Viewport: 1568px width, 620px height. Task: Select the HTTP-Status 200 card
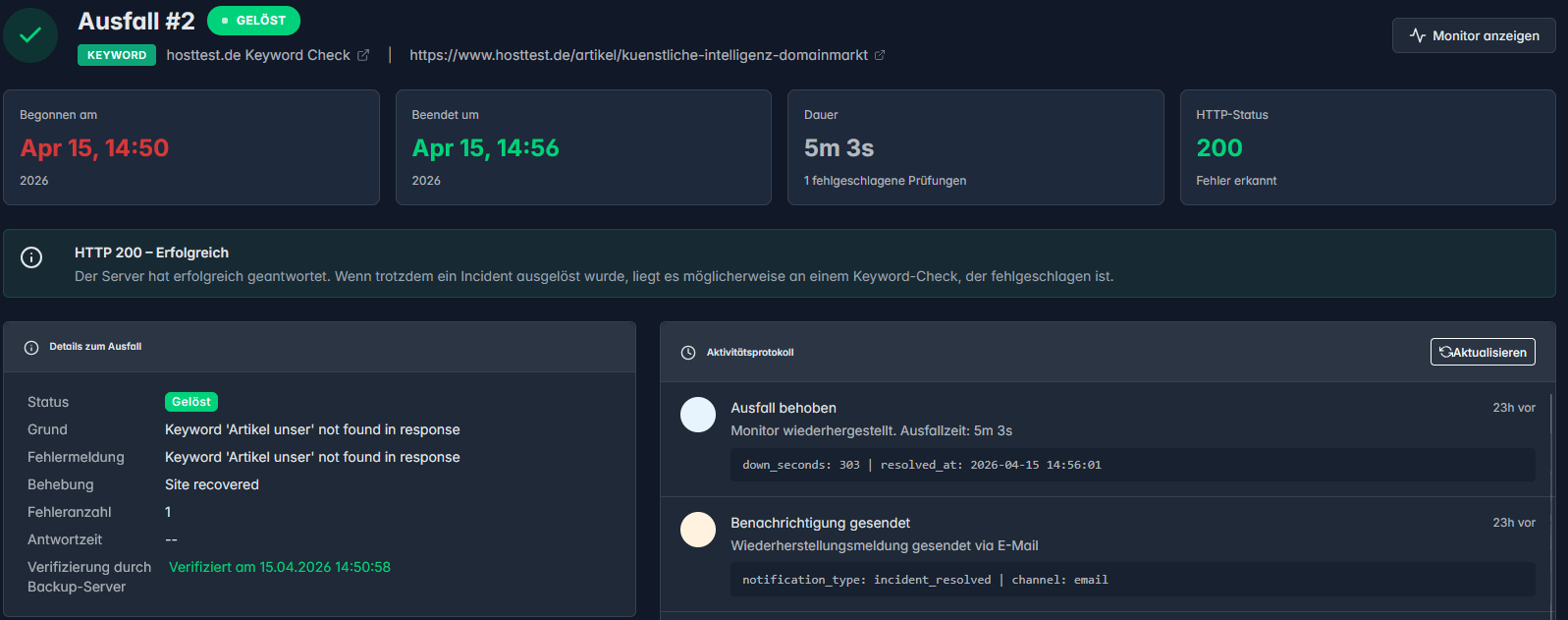click(1367, 147)
